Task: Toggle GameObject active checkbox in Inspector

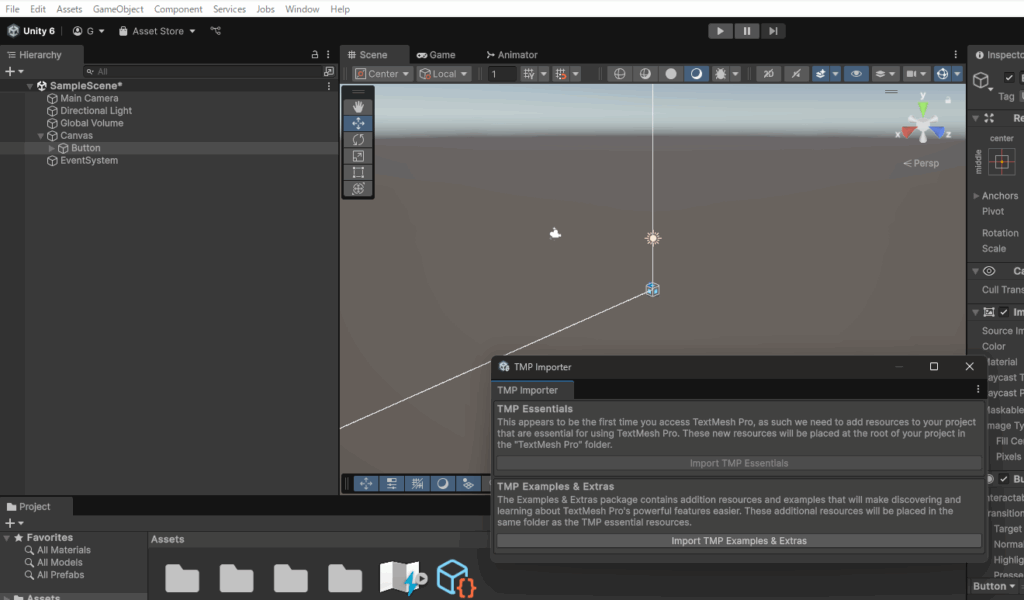Action: [1009, 77]
